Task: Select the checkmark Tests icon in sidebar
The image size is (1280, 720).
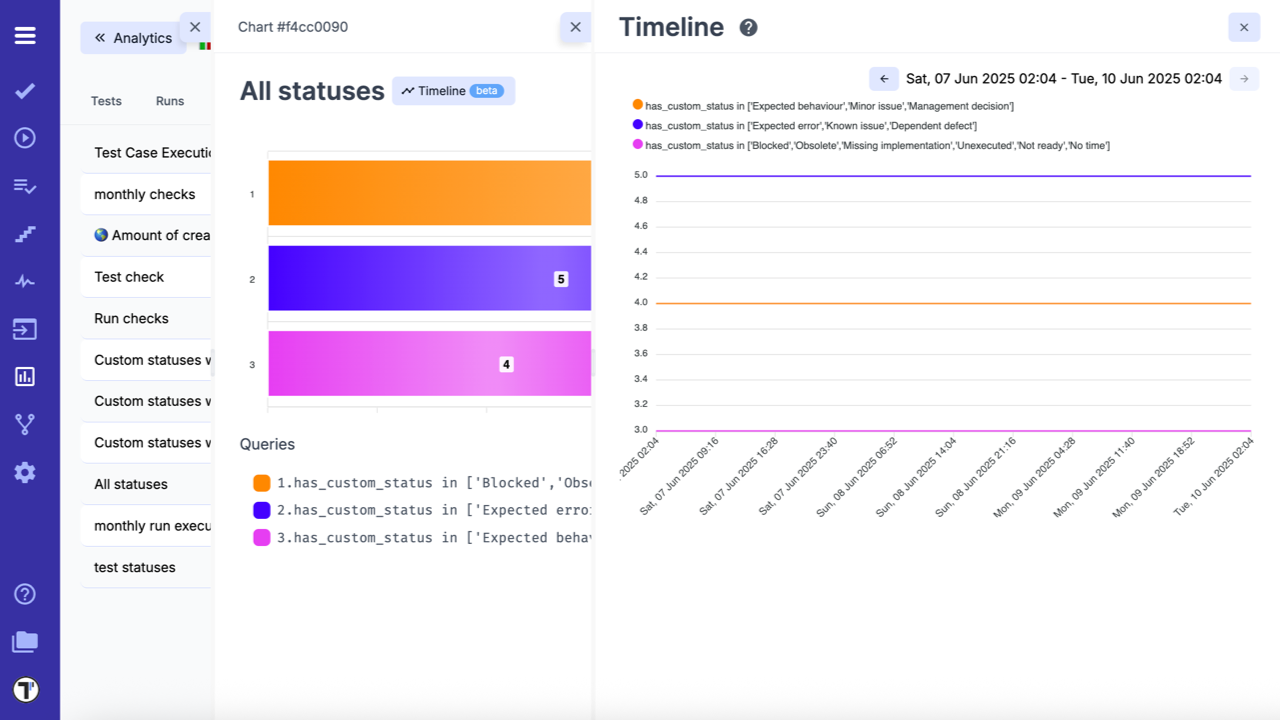Action: (x=27, y=90)
